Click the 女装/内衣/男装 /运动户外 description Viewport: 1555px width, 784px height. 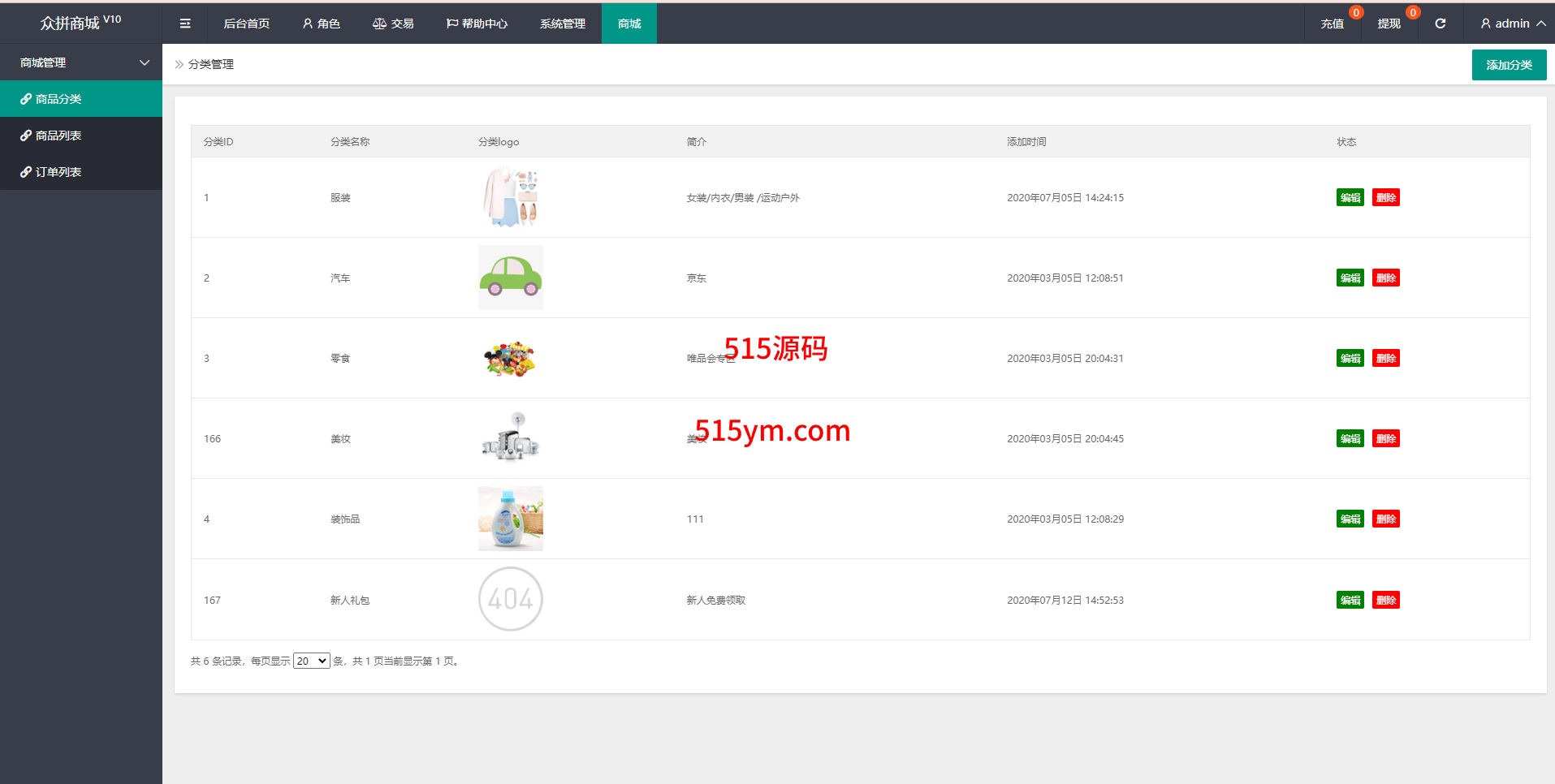click(743, 197)
